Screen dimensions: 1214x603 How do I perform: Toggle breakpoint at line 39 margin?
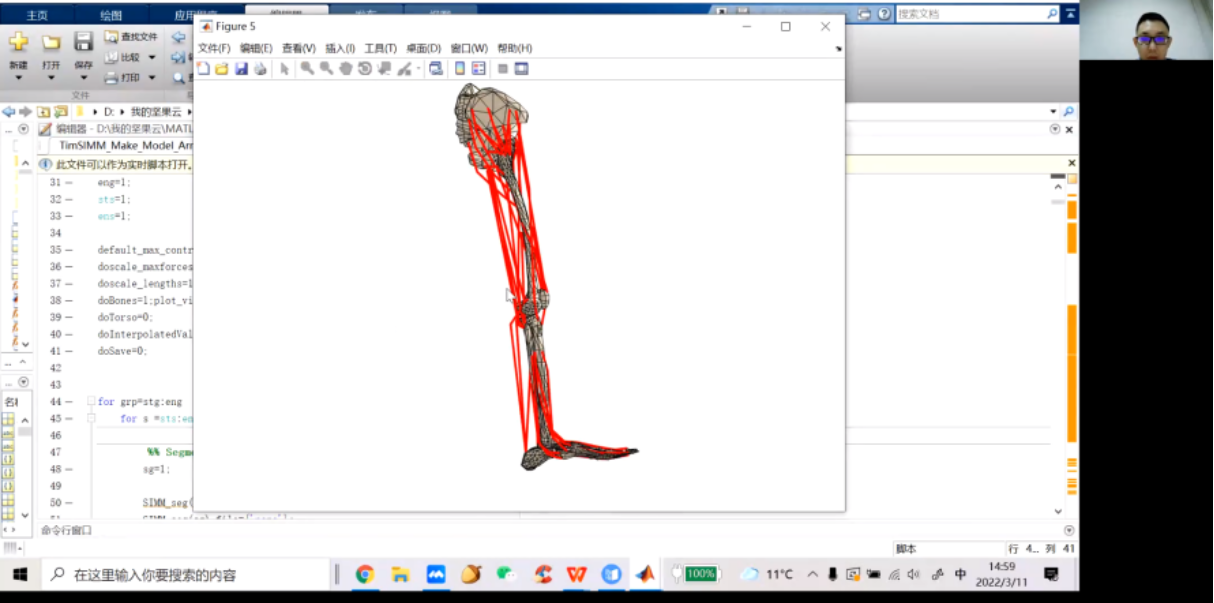pyautogui.click(x=68, y=317)
